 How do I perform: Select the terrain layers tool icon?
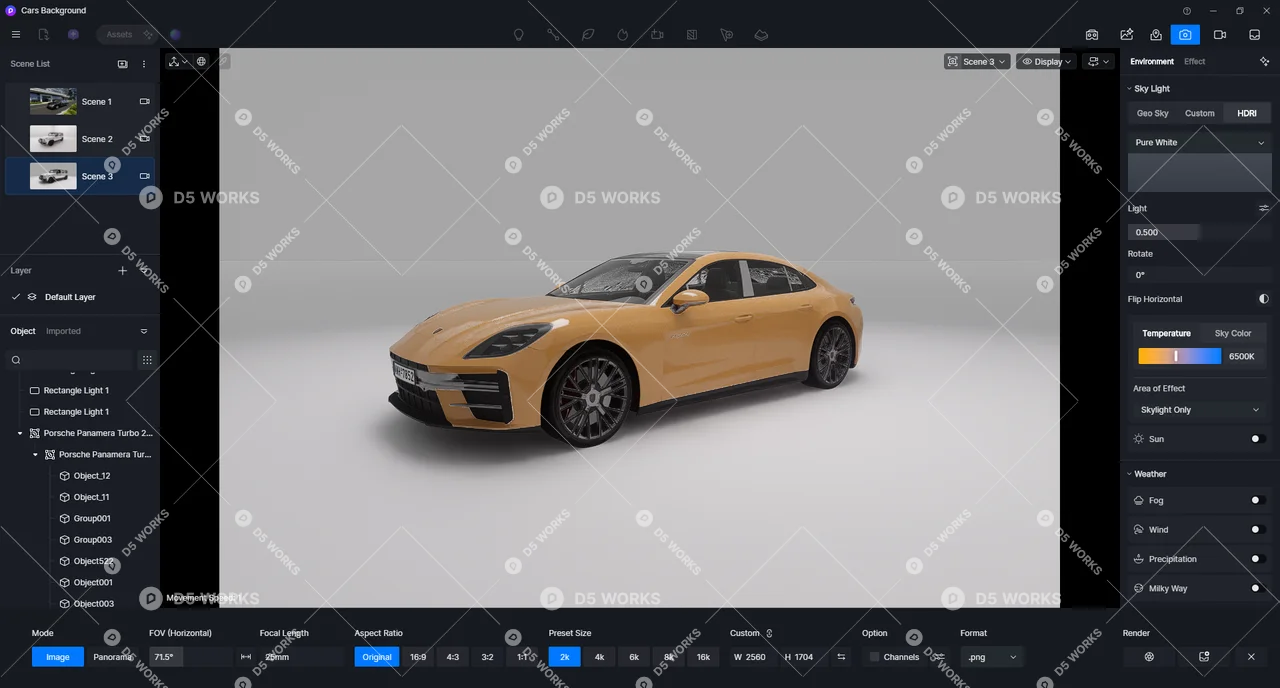tap(761, 34)
